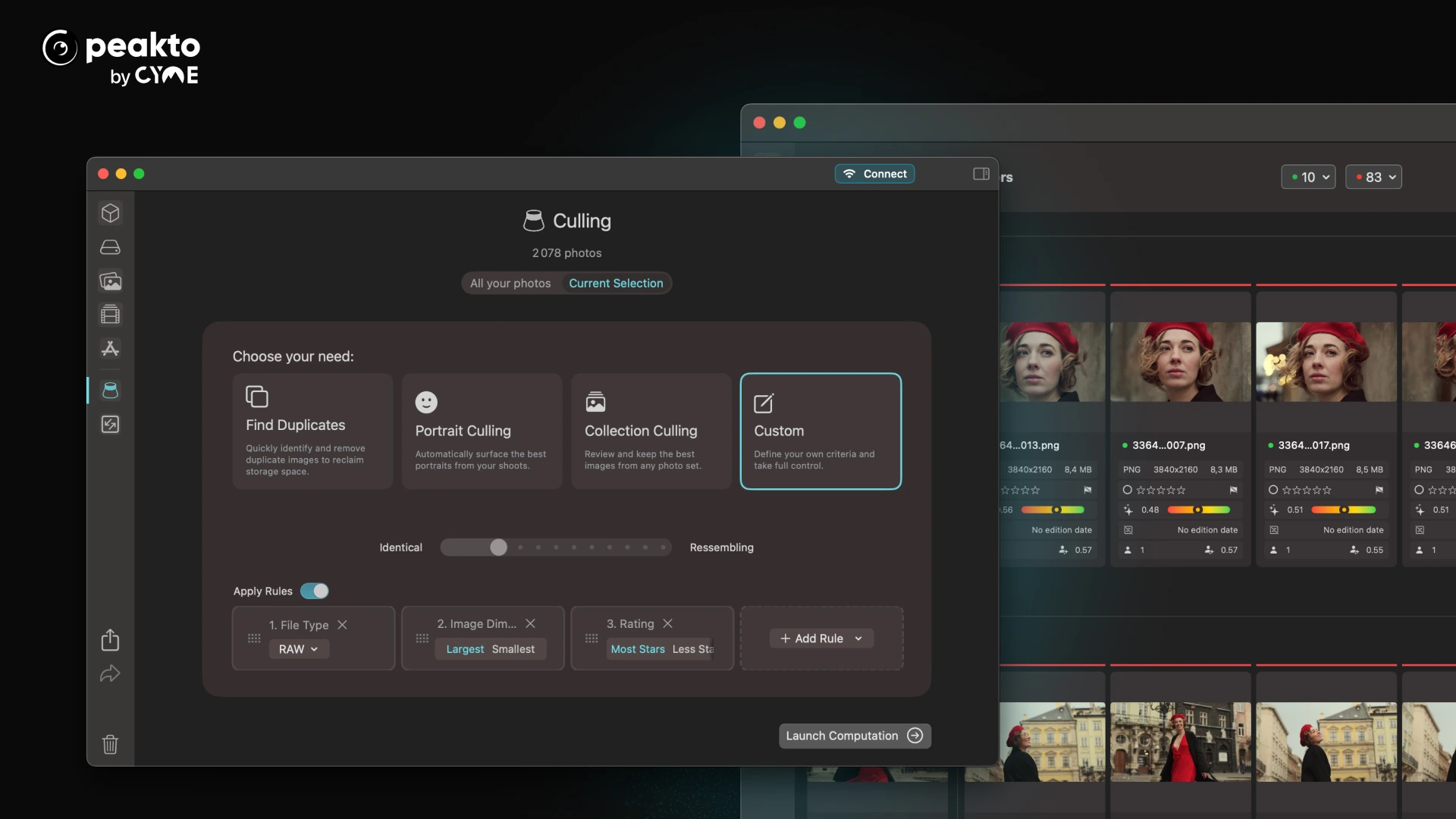The image size is (1456, 819).
Task: Enable the Apply Rules toggle
Action: tap(315, 591)
